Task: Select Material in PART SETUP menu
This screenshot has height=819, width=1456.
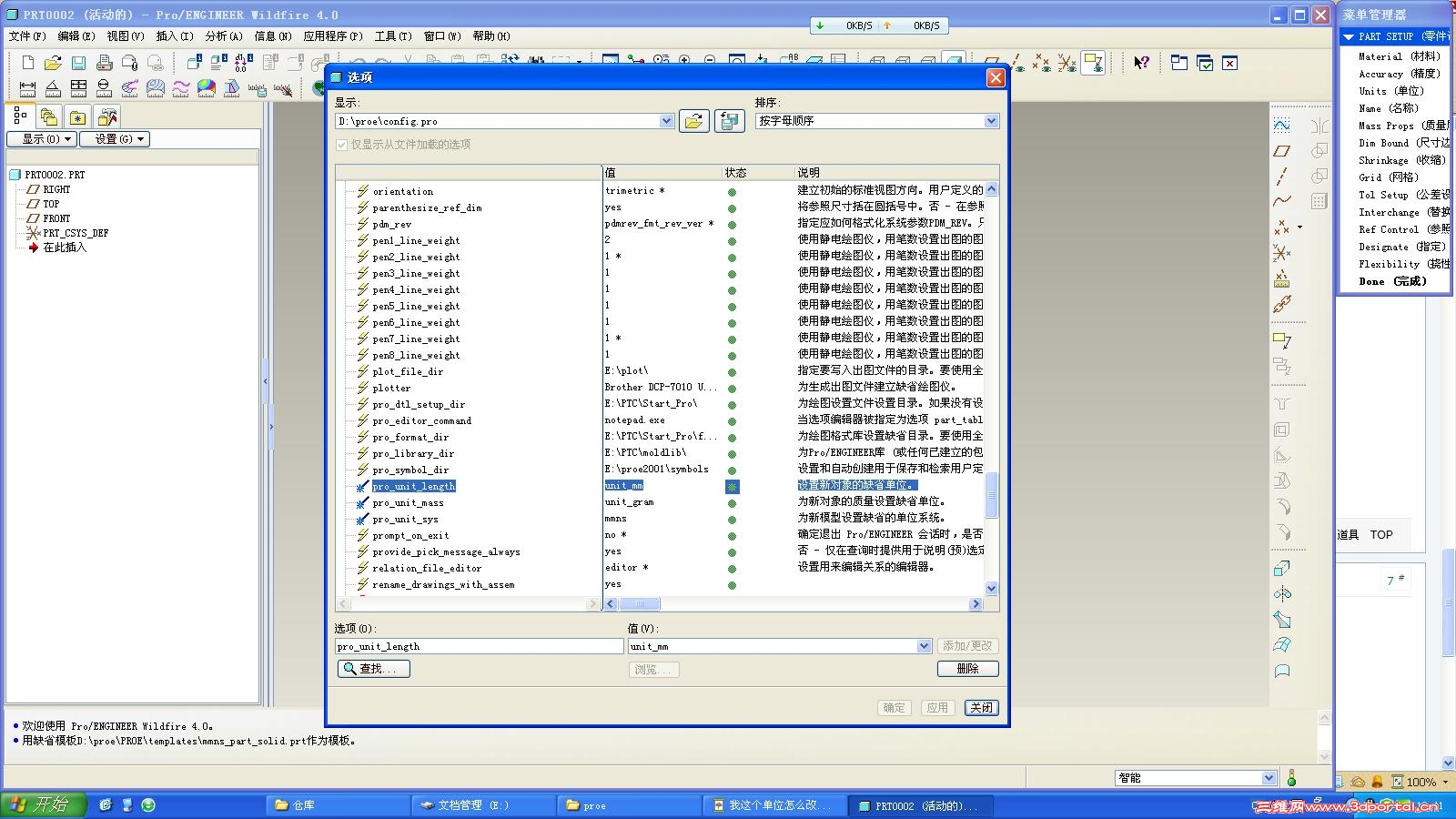Action: [1399, 56]
